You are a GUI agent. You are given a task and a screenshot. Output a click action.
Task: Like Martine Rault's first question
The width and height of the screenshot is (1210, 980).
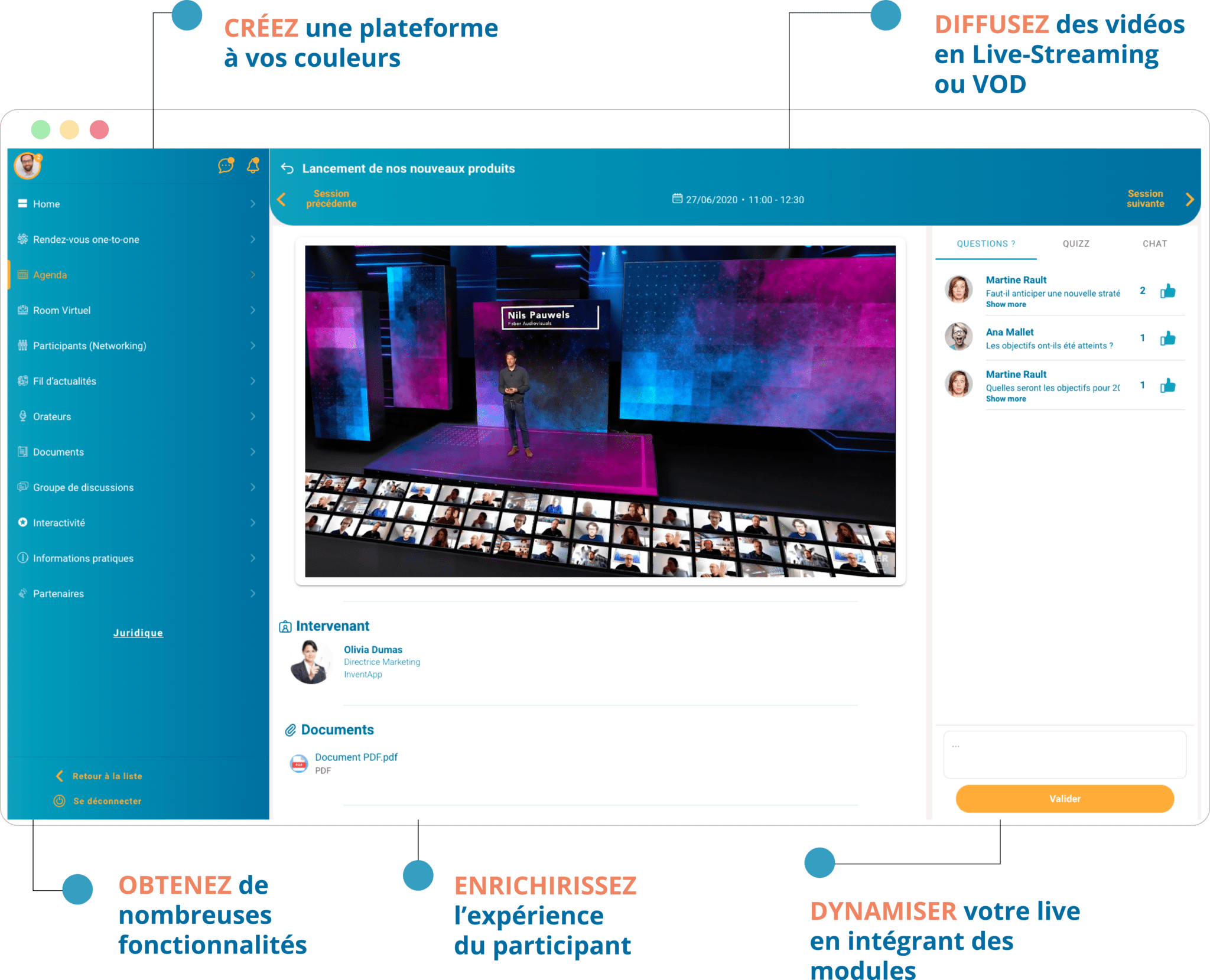pyautogui.click(x=1167, y=291)
